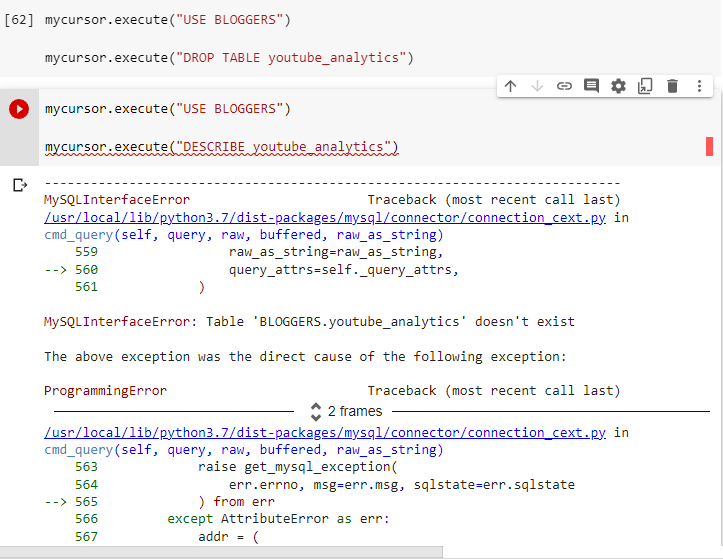Open more cell actions menu

pos(699,86)
